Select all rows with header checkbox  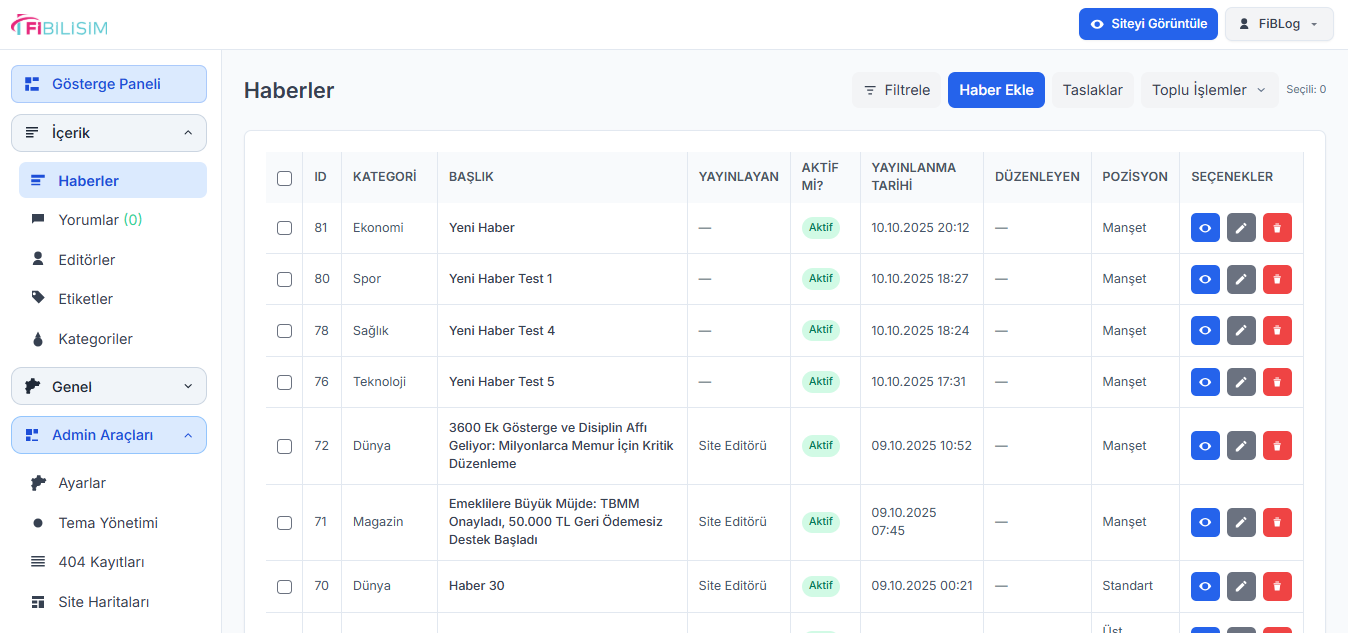284,178
